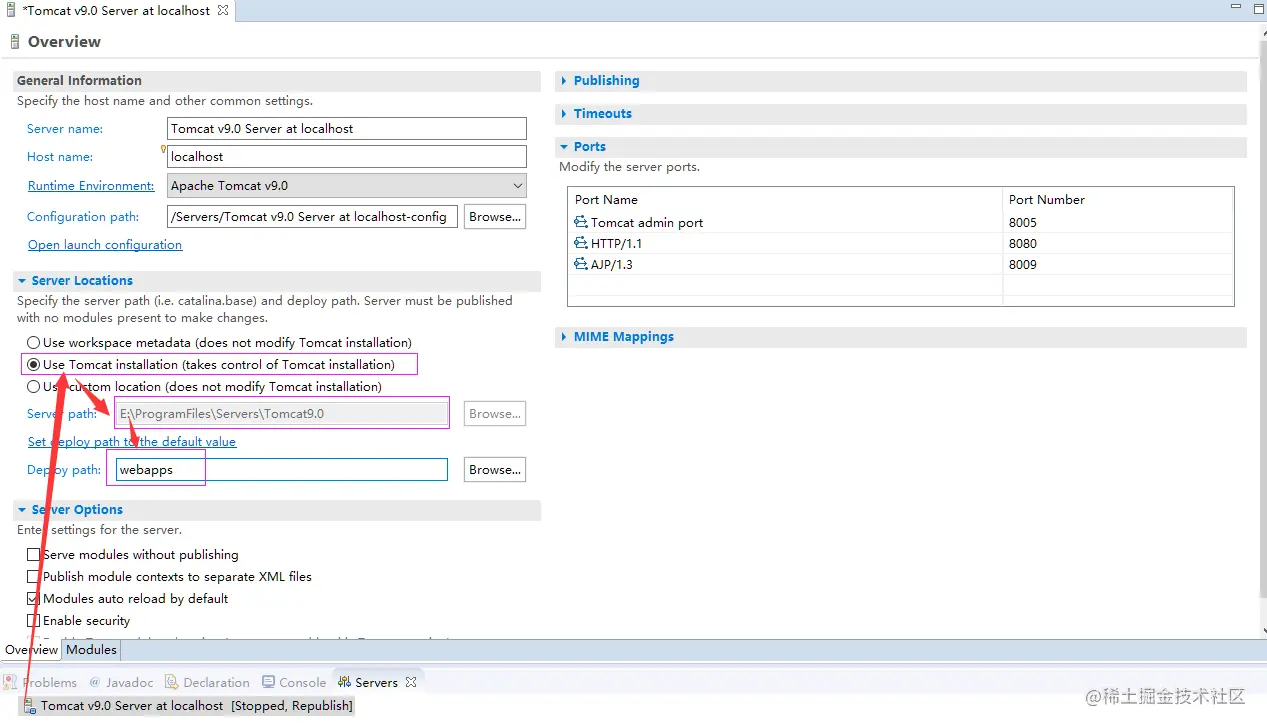Minimize the editor area
Screen dimensions: 1267x728
pyautogui.click(x=1236, y=7)
